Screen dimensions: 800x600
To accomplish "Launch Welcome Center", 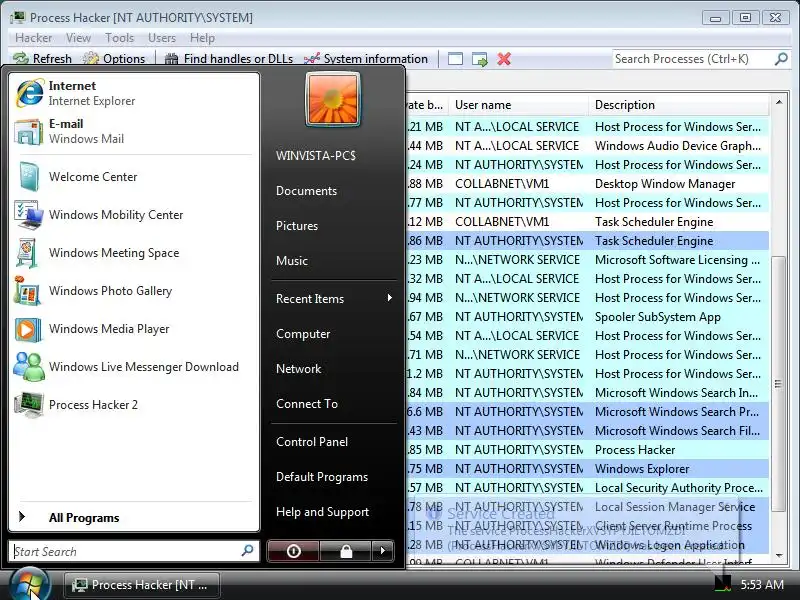I will click(x=134, y=177).
